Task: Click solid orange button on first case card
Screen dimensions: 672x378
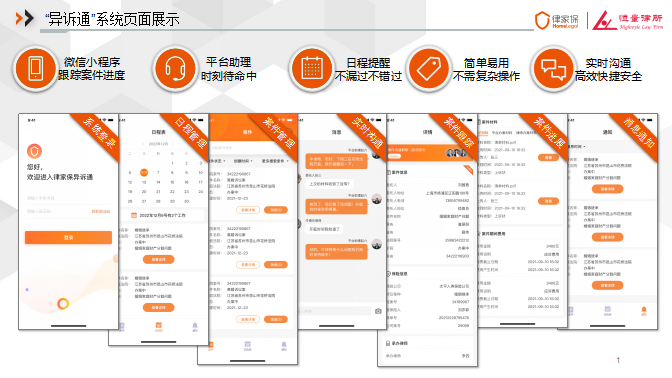Action: pos(276,210)
